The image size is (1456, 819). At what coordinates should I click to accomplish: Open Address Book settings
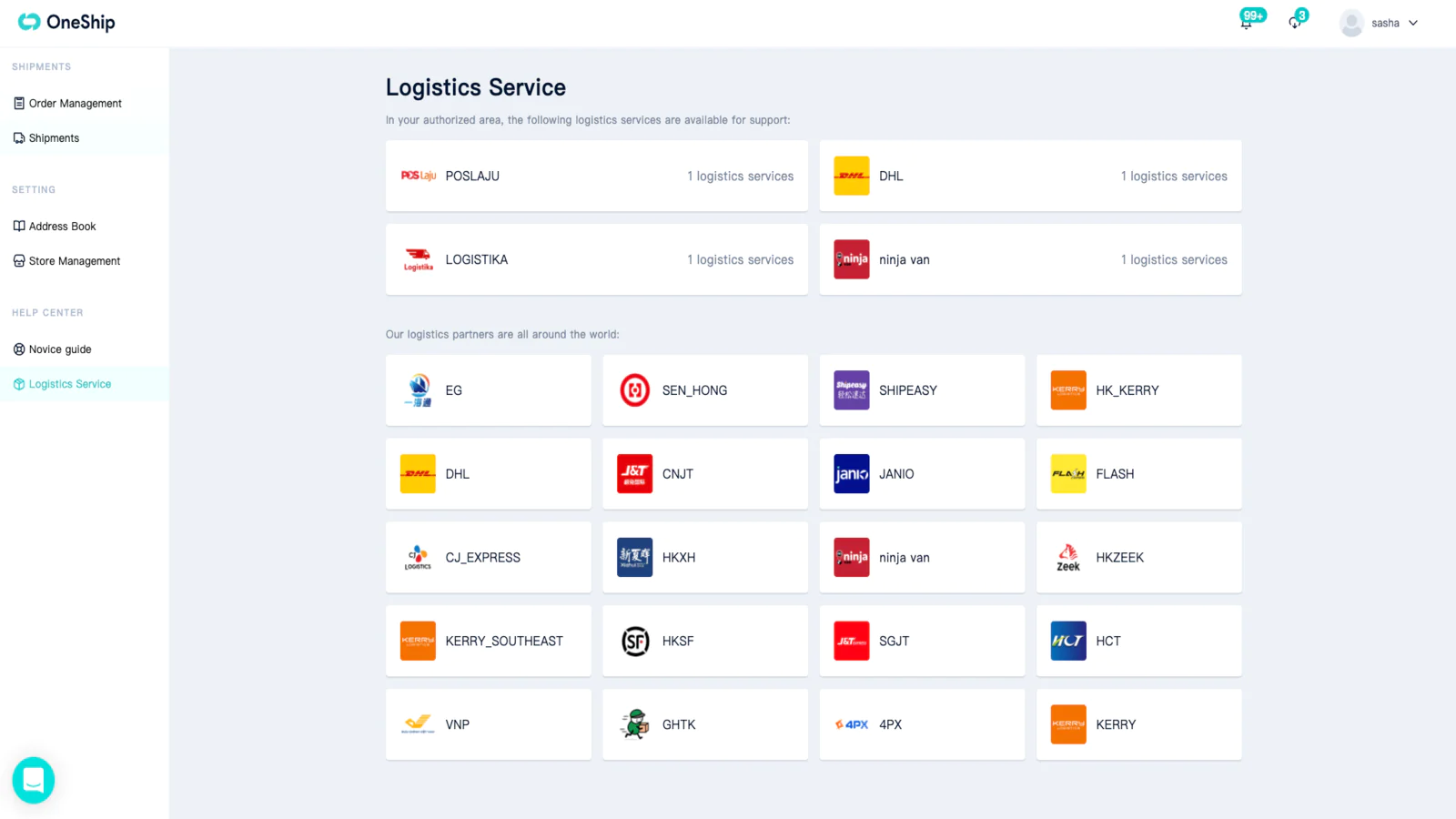[x=62, y=227]
